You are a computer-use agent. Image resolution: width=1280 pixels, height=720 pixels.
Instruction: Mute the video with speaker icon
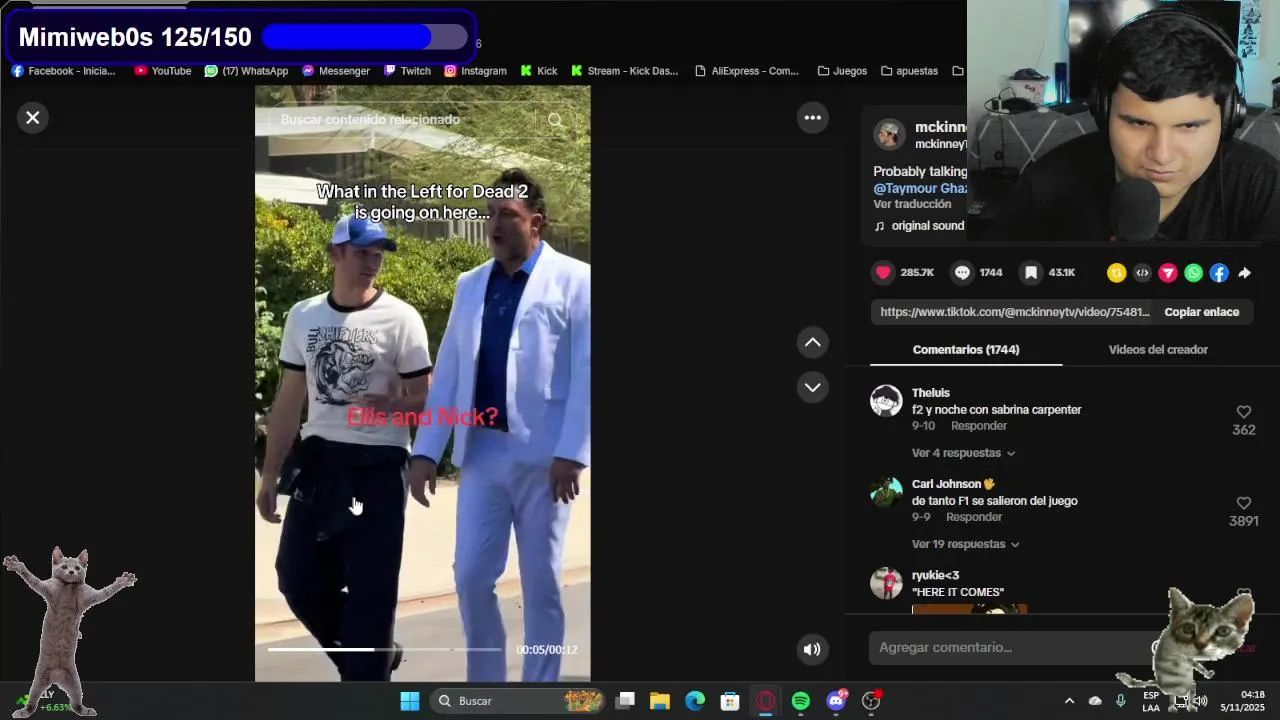[812, 649]
